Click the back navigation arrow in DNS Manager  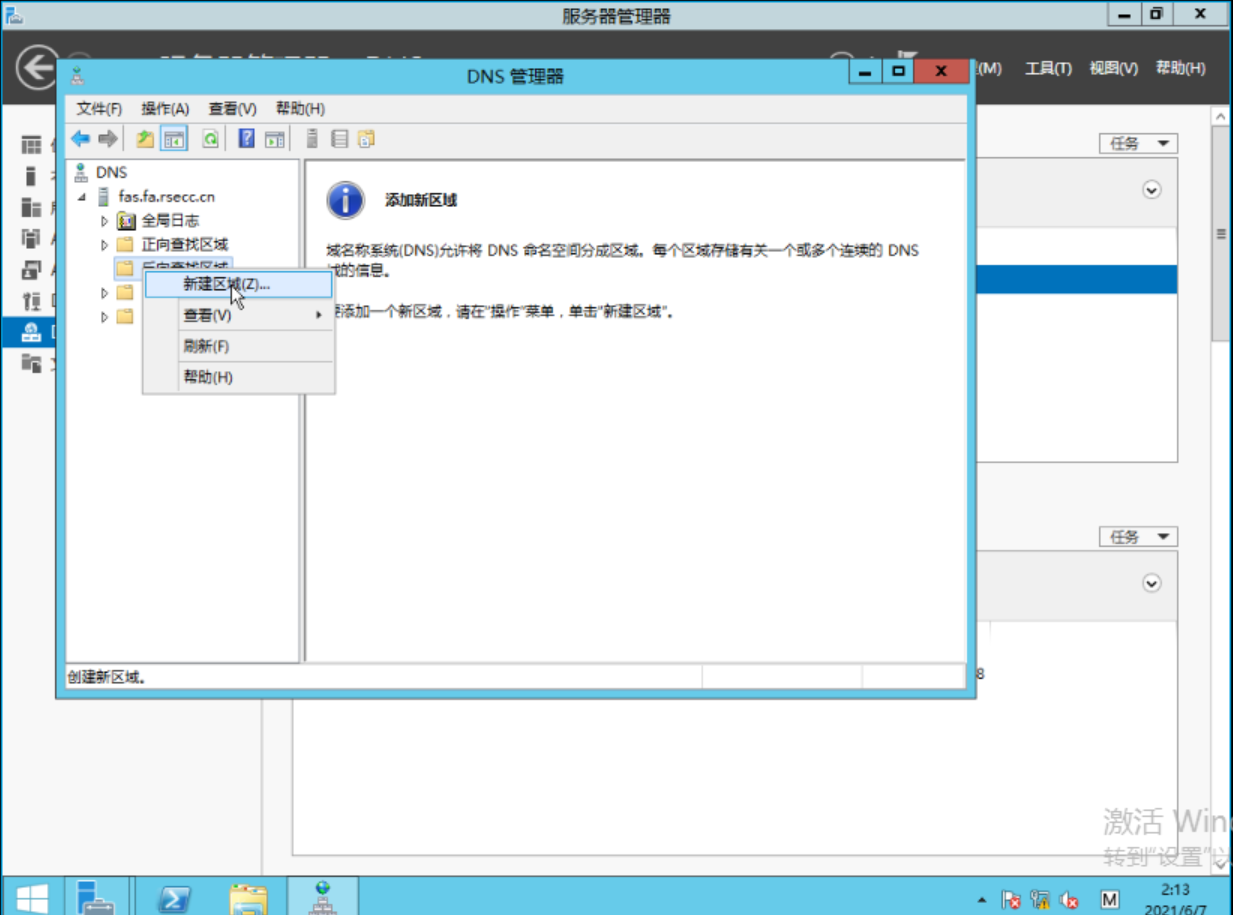(79, 138)
